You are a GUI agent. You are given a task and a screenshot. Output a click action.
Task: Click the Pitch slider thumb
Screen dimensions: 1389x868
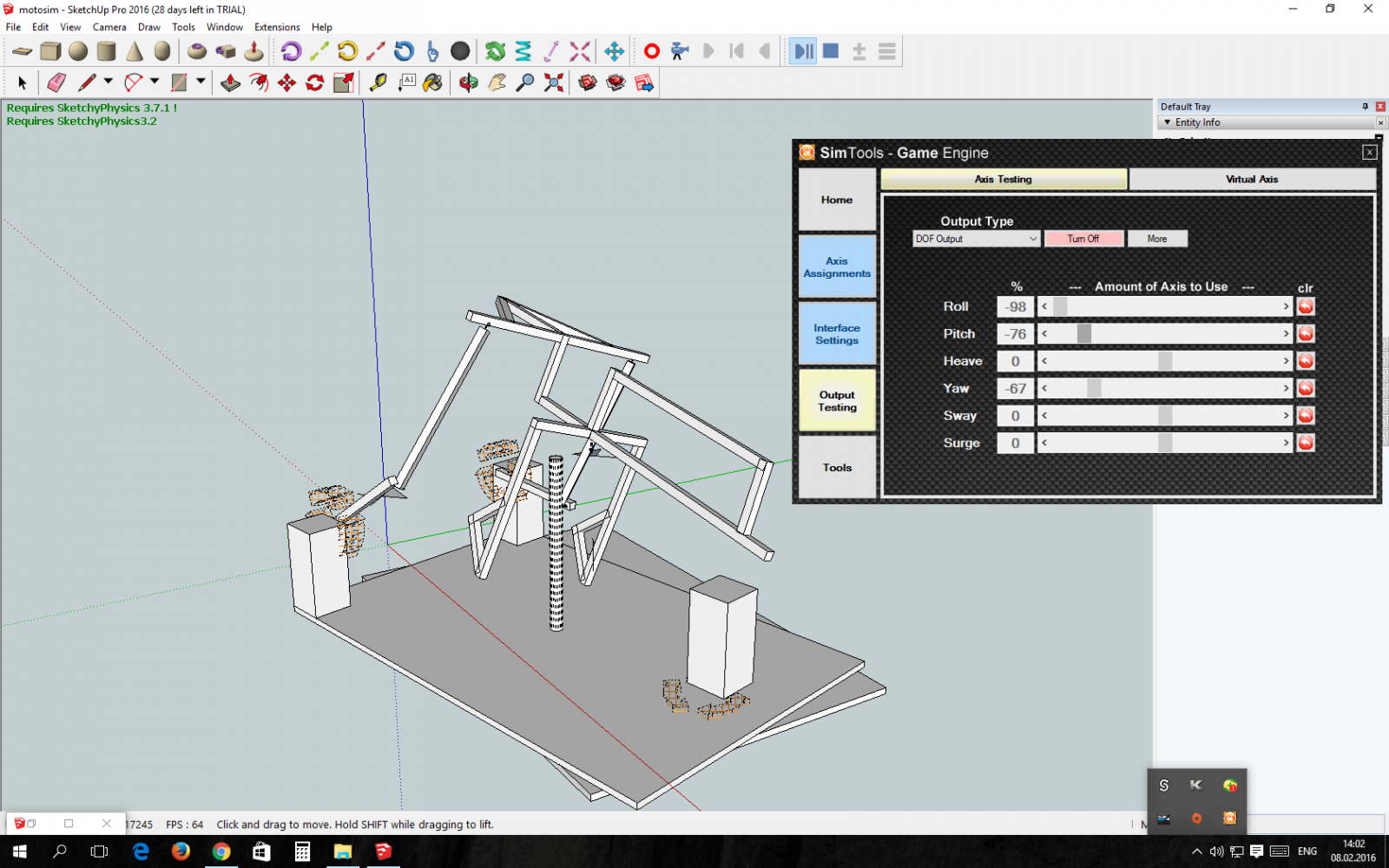[1084, 333]
